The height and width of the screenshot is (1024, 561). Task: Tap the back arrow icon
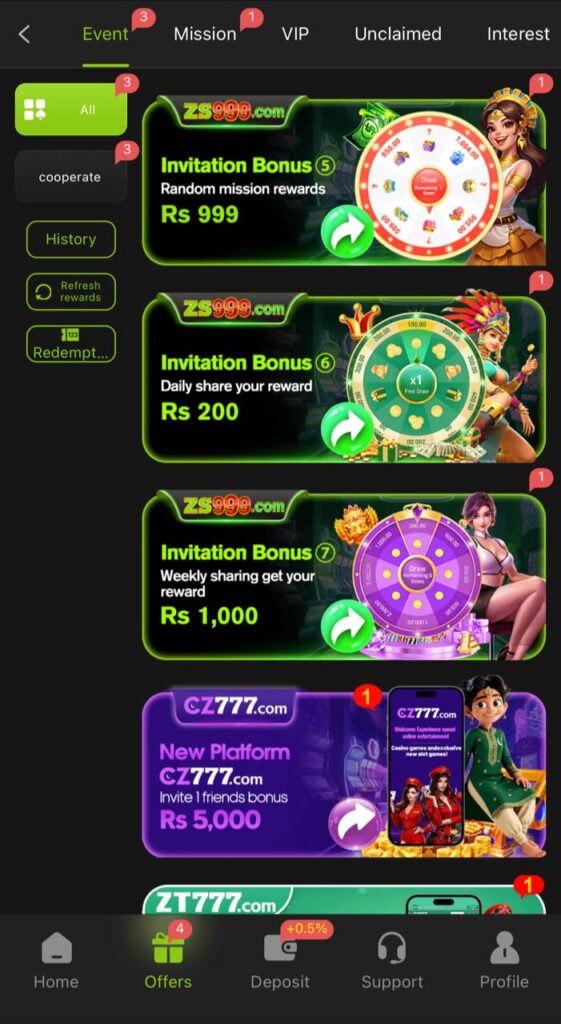point(24,34)
